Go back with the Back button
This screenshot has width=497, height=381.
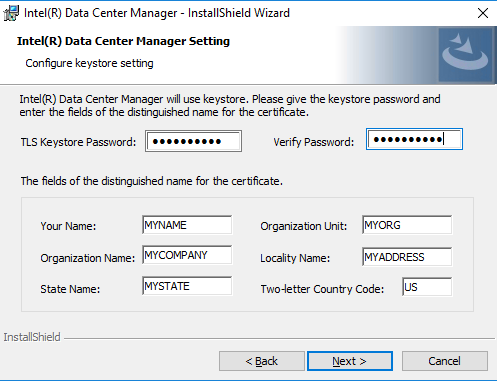[x=262, y=361]
